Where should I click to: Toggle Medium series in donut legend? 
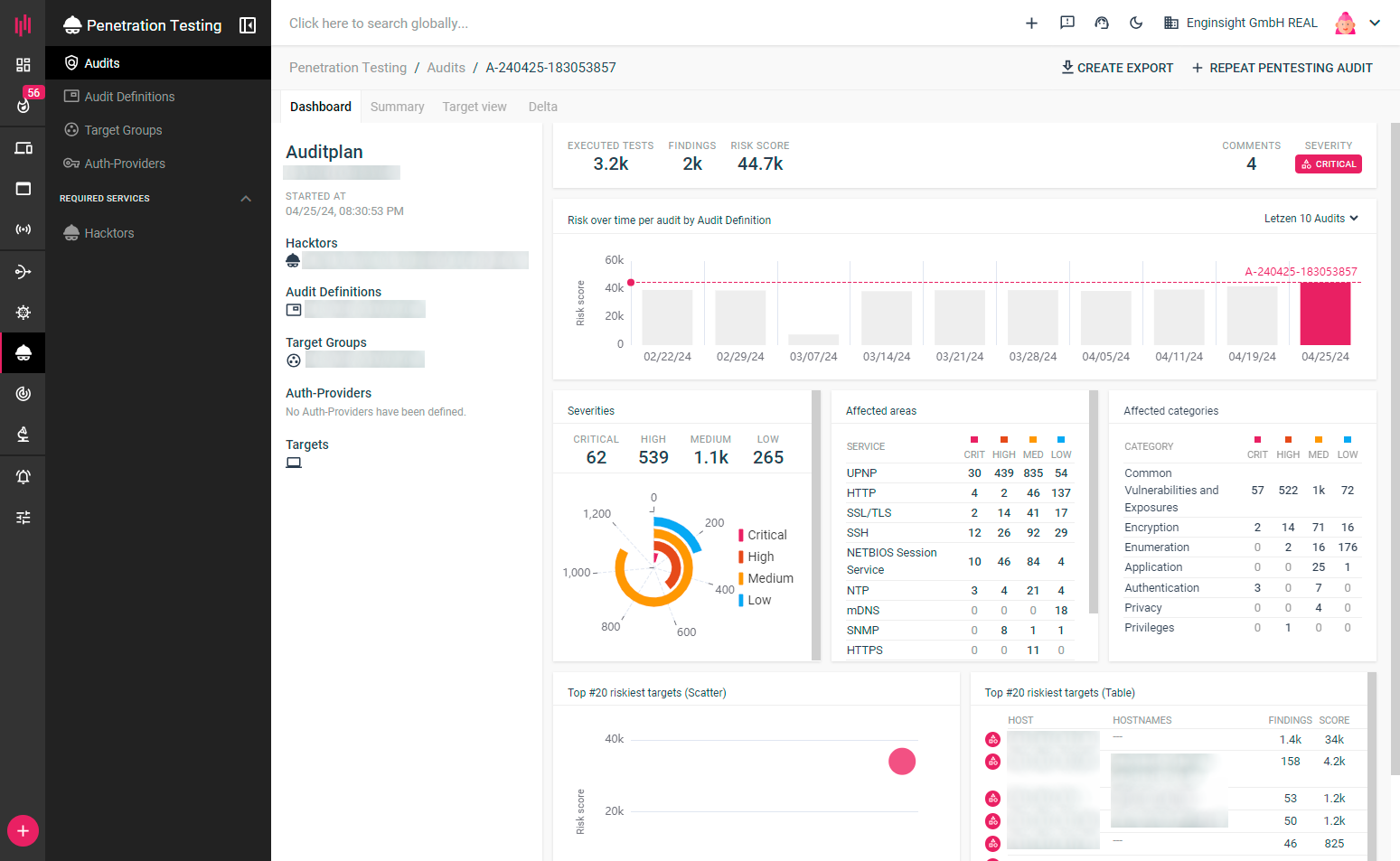(x=769, y=578)
